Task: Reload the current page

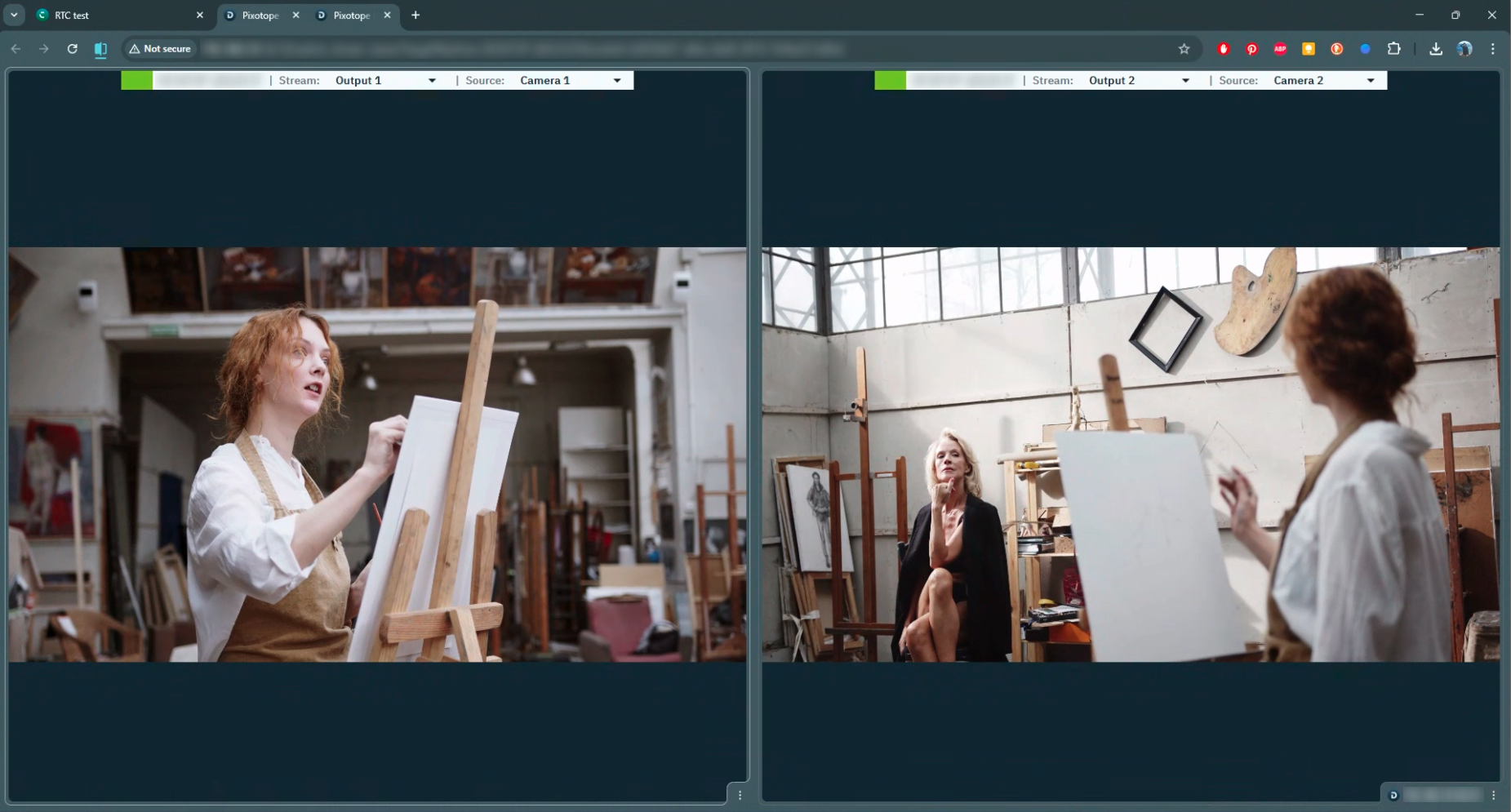Action: click(72, 49)
